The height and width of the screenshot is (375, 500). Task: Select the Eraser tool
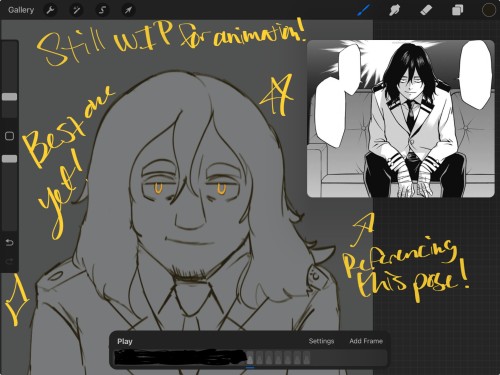click(426, 10)
